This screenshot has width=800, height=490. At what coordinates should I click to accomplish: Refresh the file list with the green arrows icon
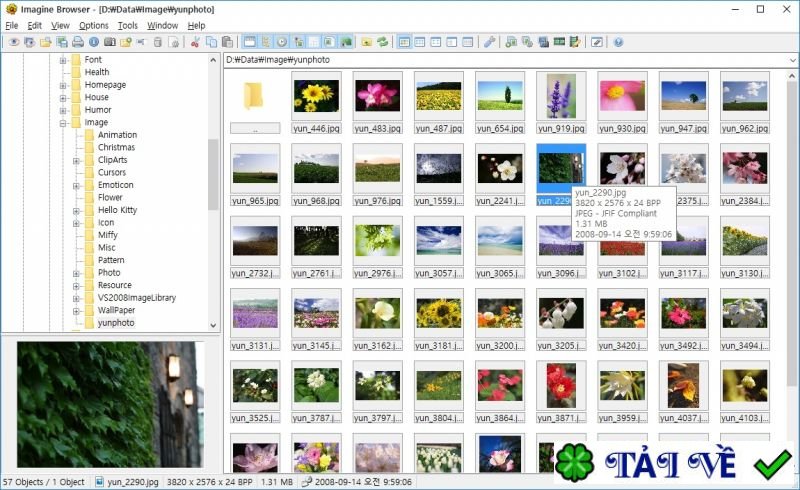[383, 42]
